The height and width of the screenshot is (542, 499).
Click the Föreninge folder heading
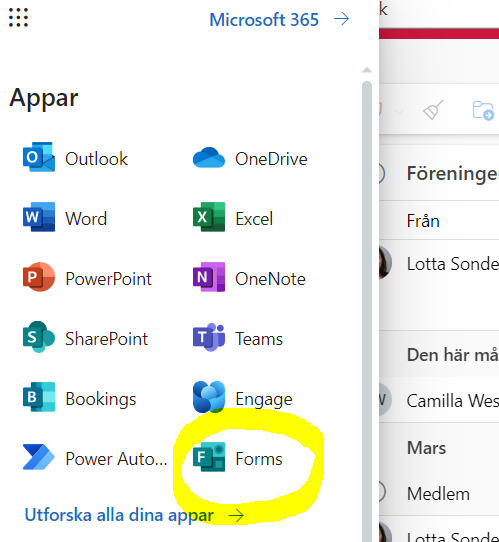453,173
